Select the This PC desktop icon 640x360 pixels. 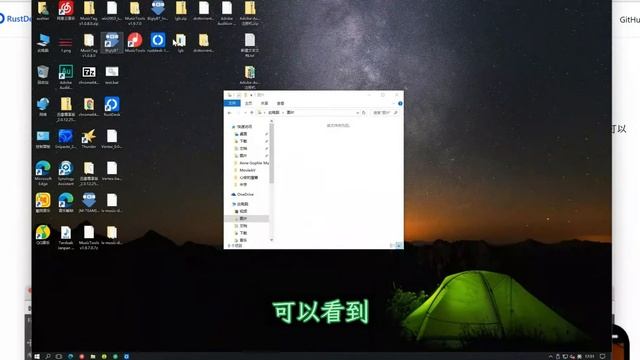[43, 43]
